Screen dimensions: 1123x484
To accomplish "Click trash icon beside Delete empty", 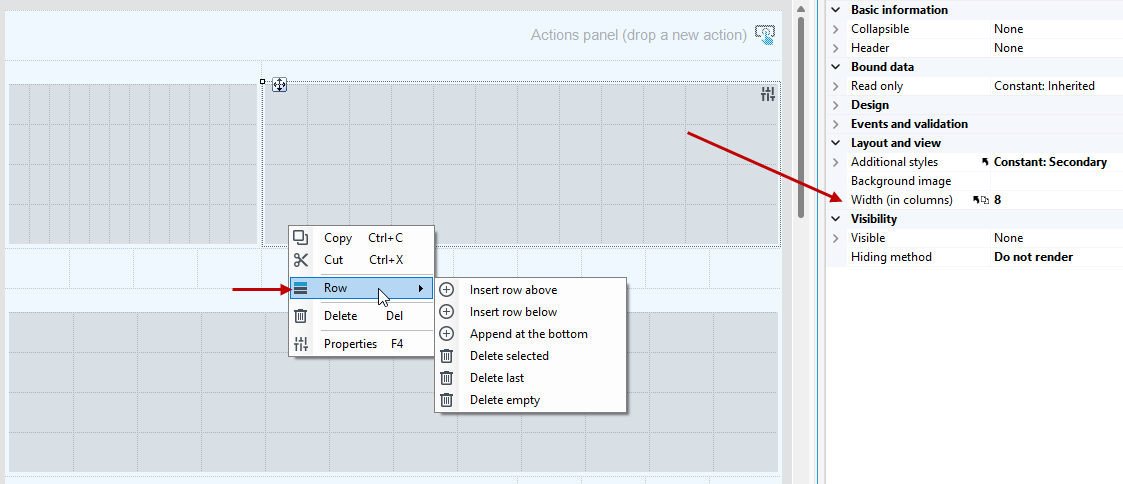I will 446,400.
